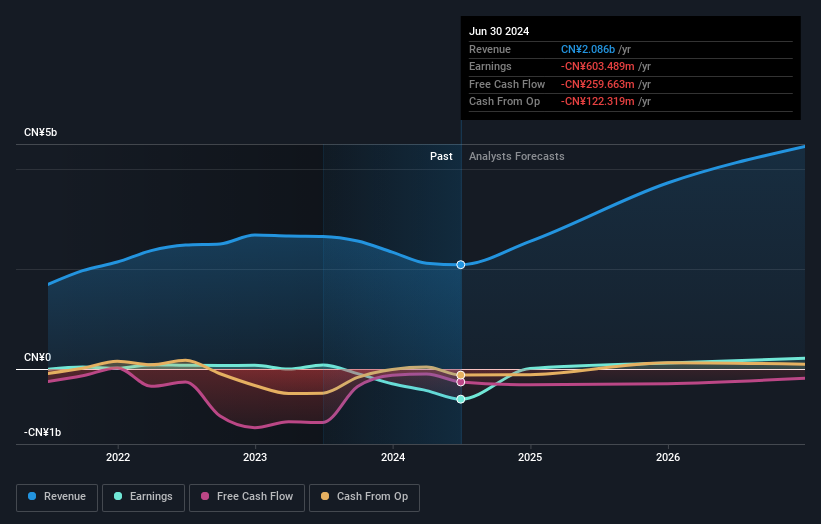Click the 2022 x-axis label

tap(118, 458)
